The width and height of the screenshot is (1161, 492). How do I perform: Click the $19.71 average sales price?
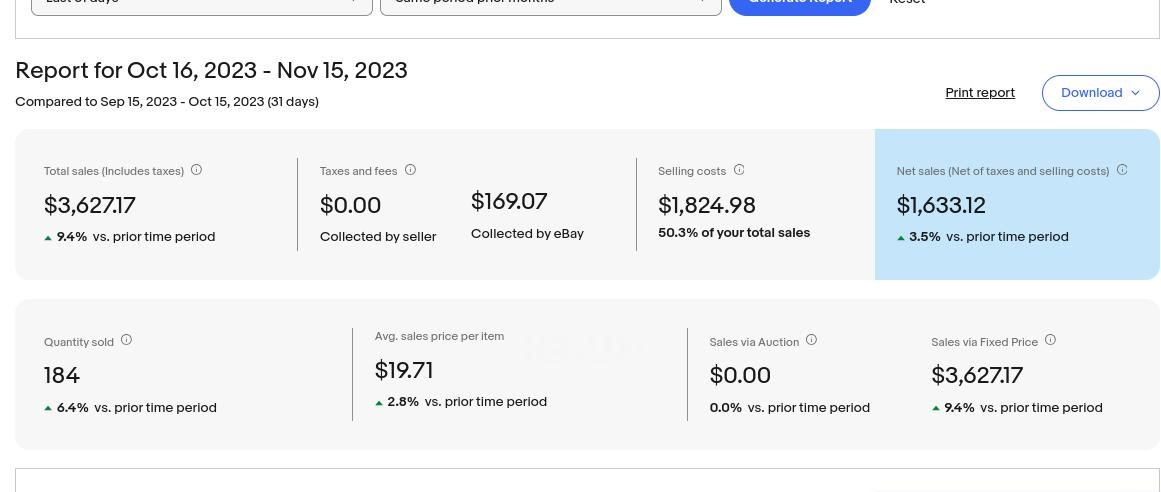tap(404, 371)
